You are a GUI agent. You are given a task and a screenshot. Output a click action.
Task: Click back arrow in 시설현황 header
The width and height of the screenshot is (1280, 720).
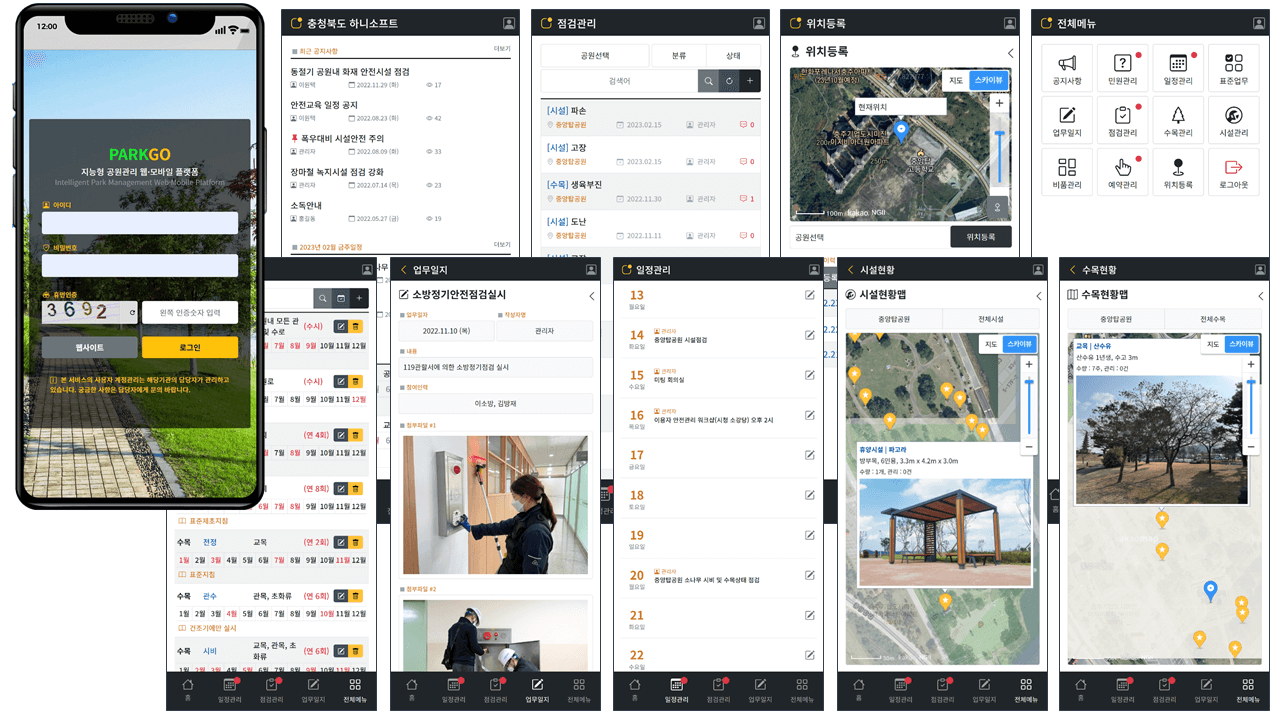pos(851,270)
